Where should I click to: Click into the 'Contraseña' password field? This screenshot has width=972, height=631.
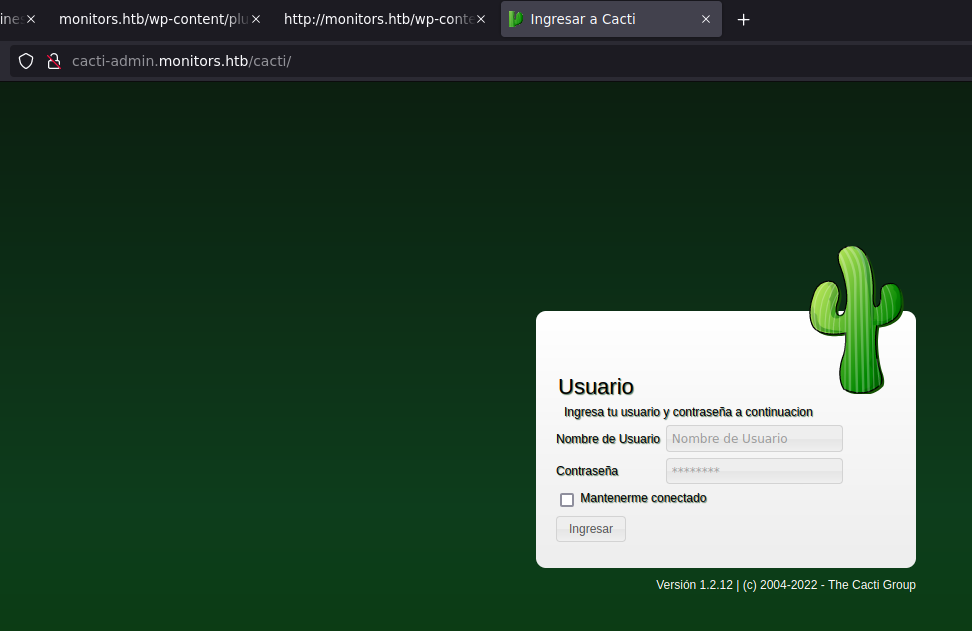[x=754, y=471]
